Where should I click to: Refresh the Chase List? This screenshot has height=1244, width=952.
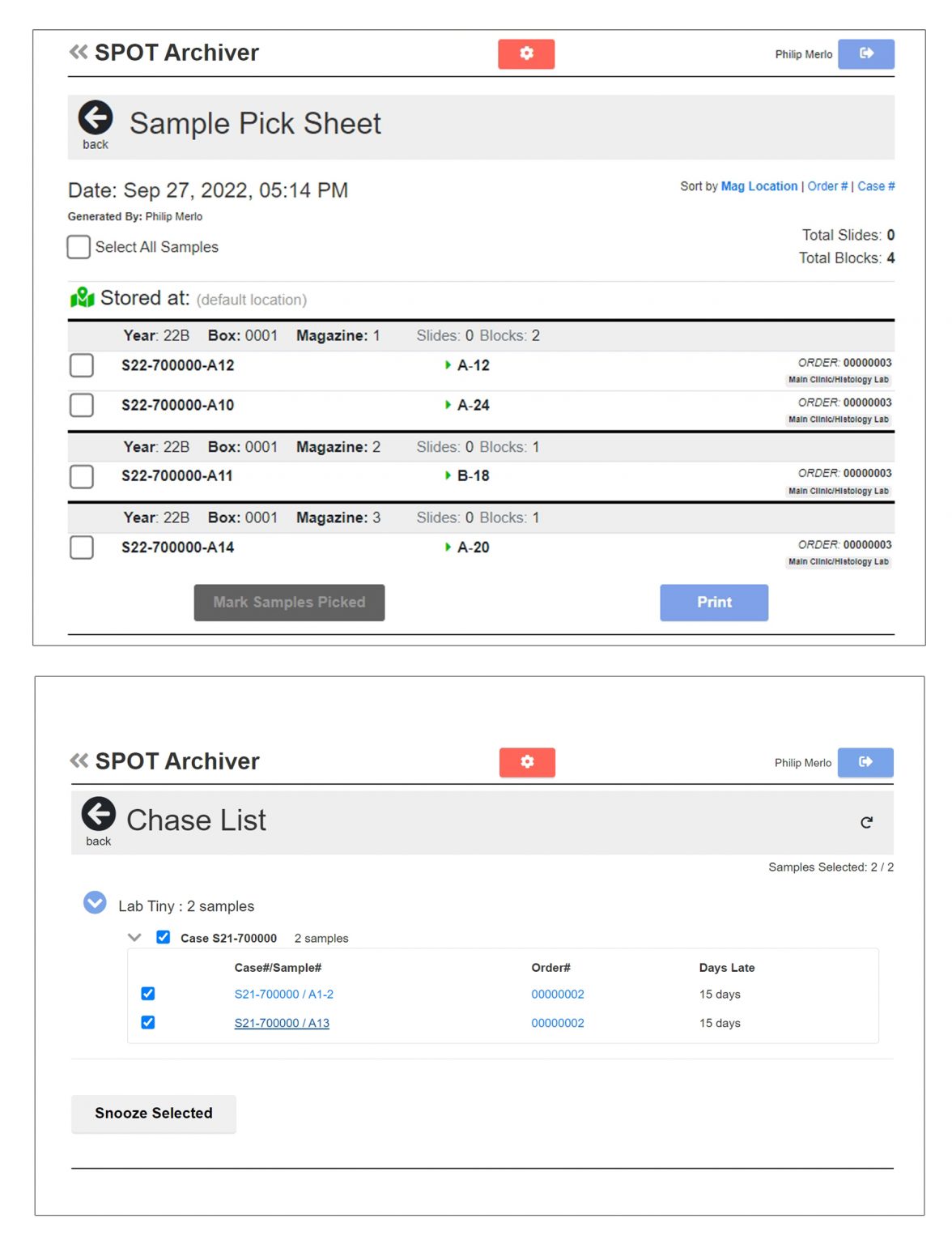[x=866, y=823]
